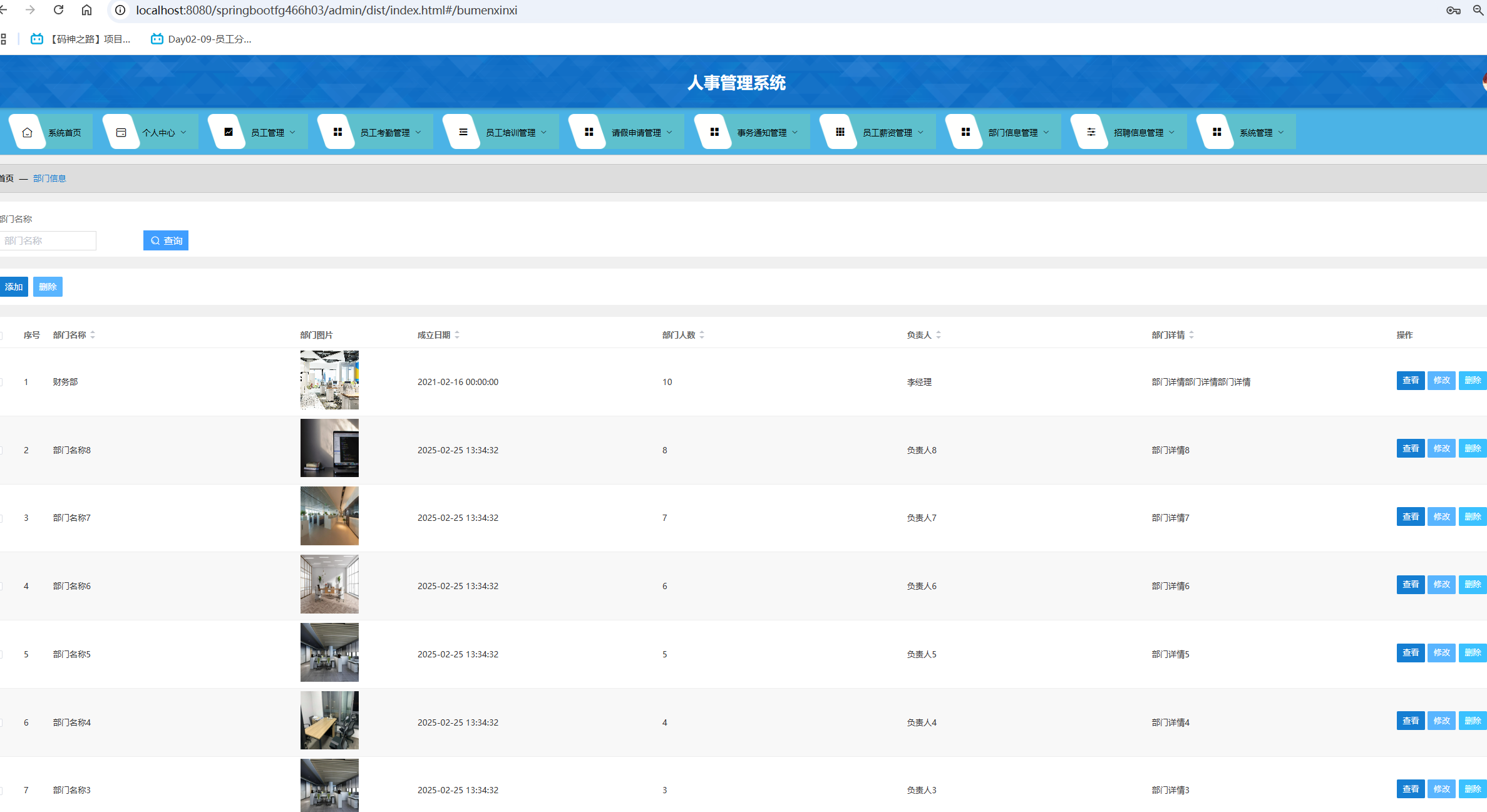The height and width of the screenshot is (812, 1487).
Task: Click the nine-dot grid icon for 员工薪资管理
Action: [840, 132]
